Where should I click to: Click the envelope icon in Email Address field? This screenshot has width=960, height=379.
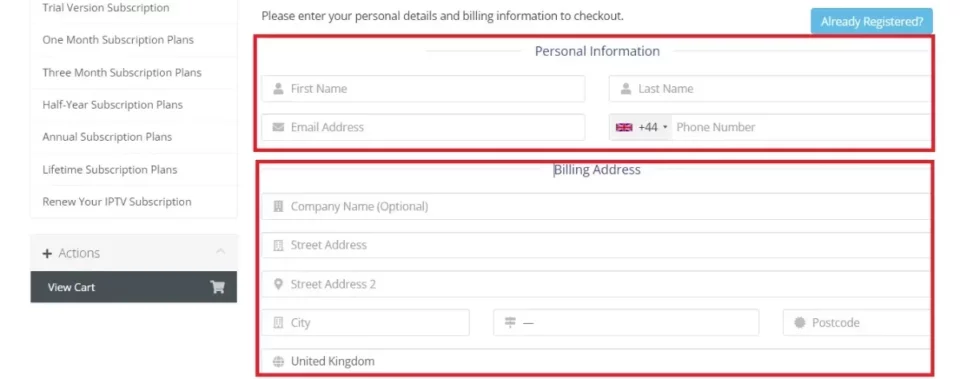278,127
